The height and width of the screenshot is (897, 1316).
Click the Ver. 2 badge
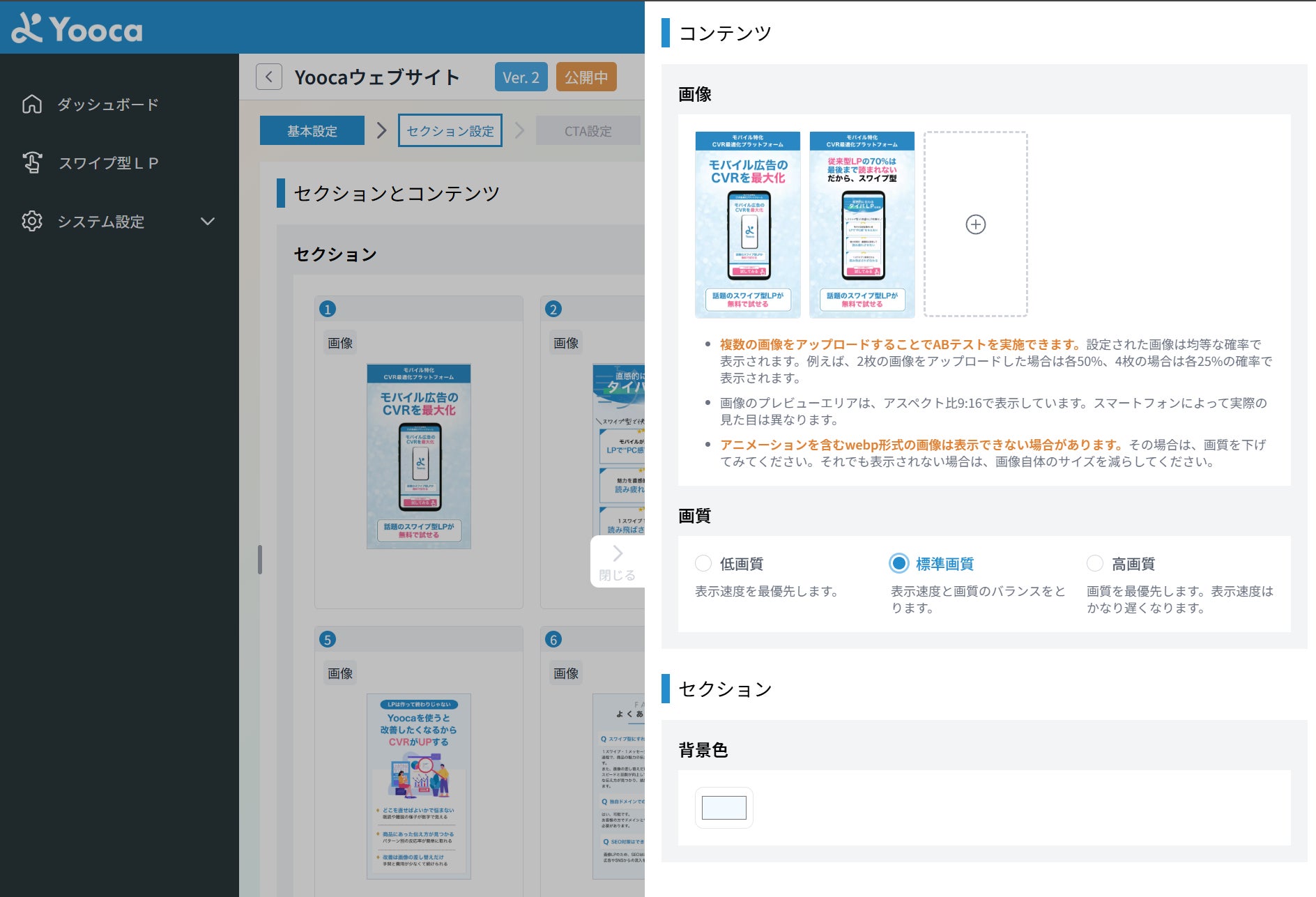point(521,77)
